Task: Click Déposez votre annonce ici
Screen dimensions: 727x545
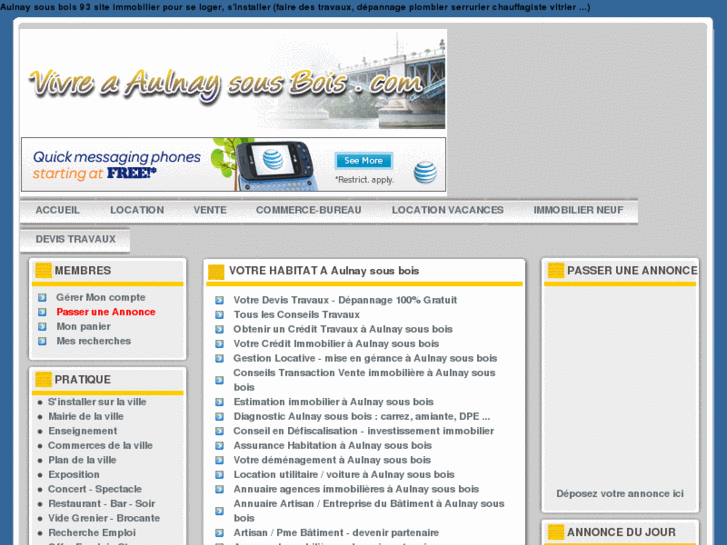Action: (x=620, y=494)
